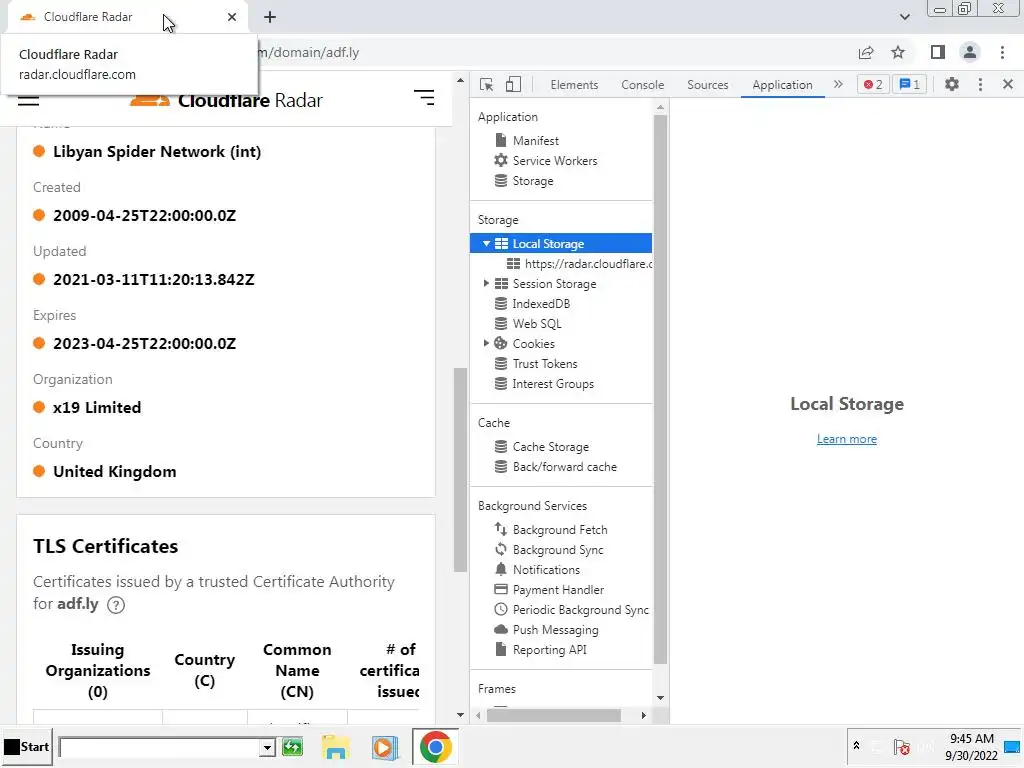This screenshot has height=768, width=1024.
Task: Select the Local Storage entry
Action: (x=560, y=244)
